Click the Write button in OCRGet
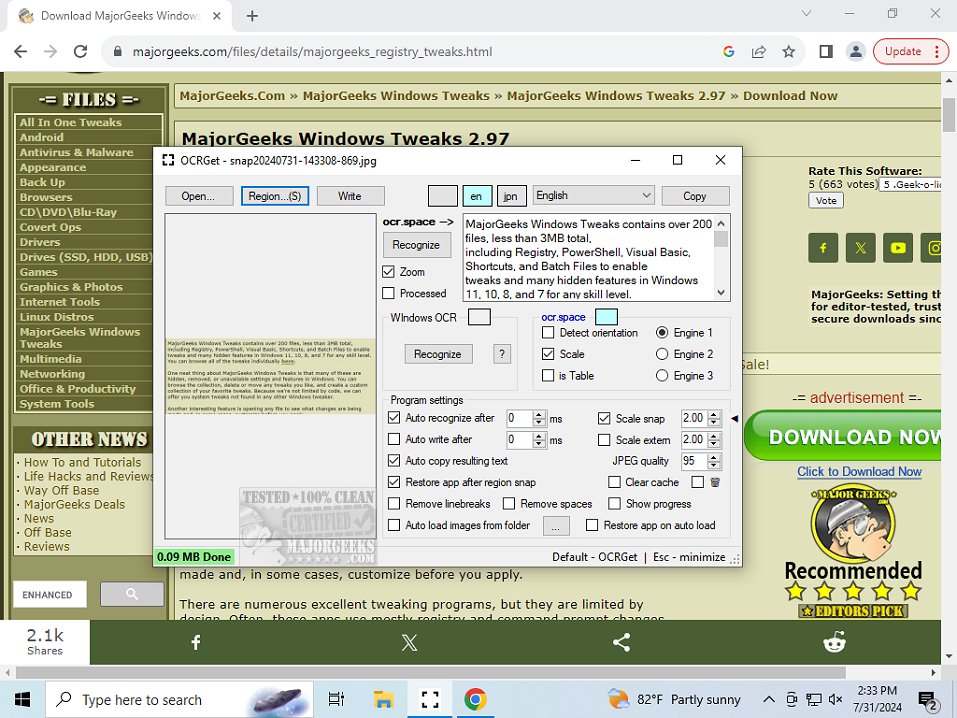Image resolution: width=957 pixels, height=718 pixels. click(350, 196)
